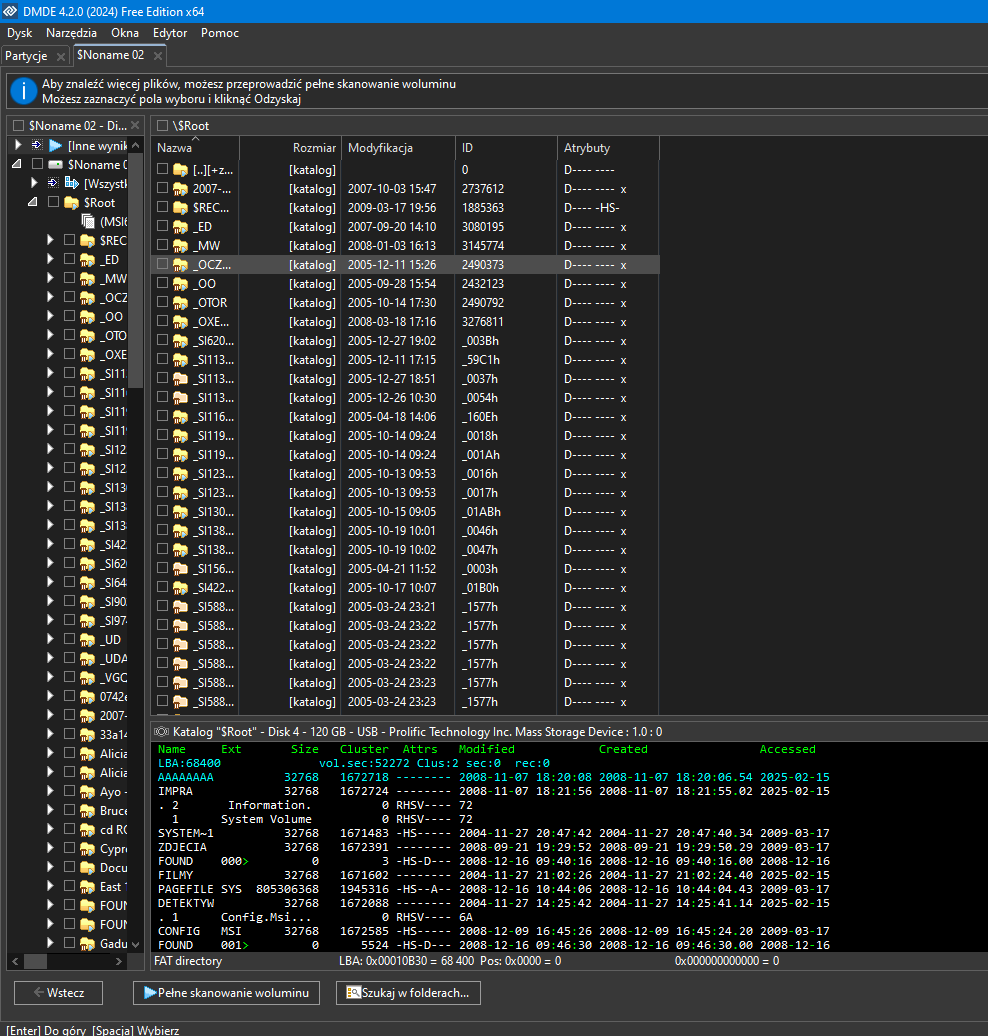Tick the checkbox for _ED folder row

tap(163, 227)
